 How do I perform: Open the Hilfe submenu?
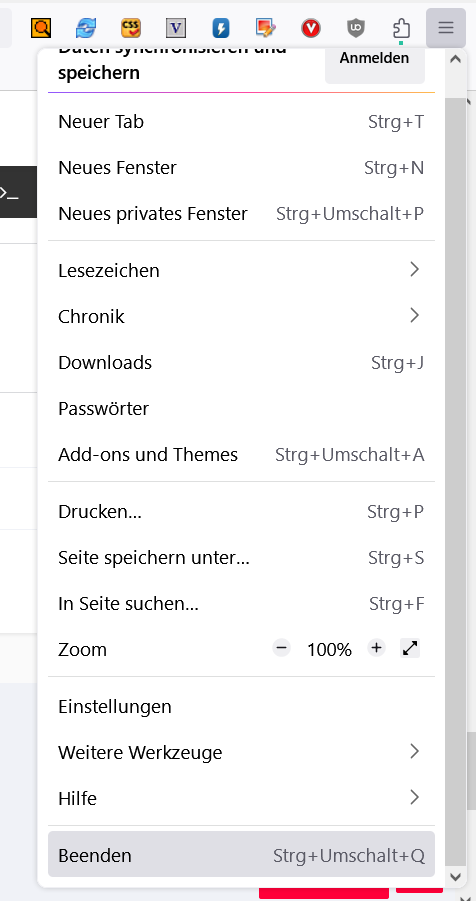241,798
